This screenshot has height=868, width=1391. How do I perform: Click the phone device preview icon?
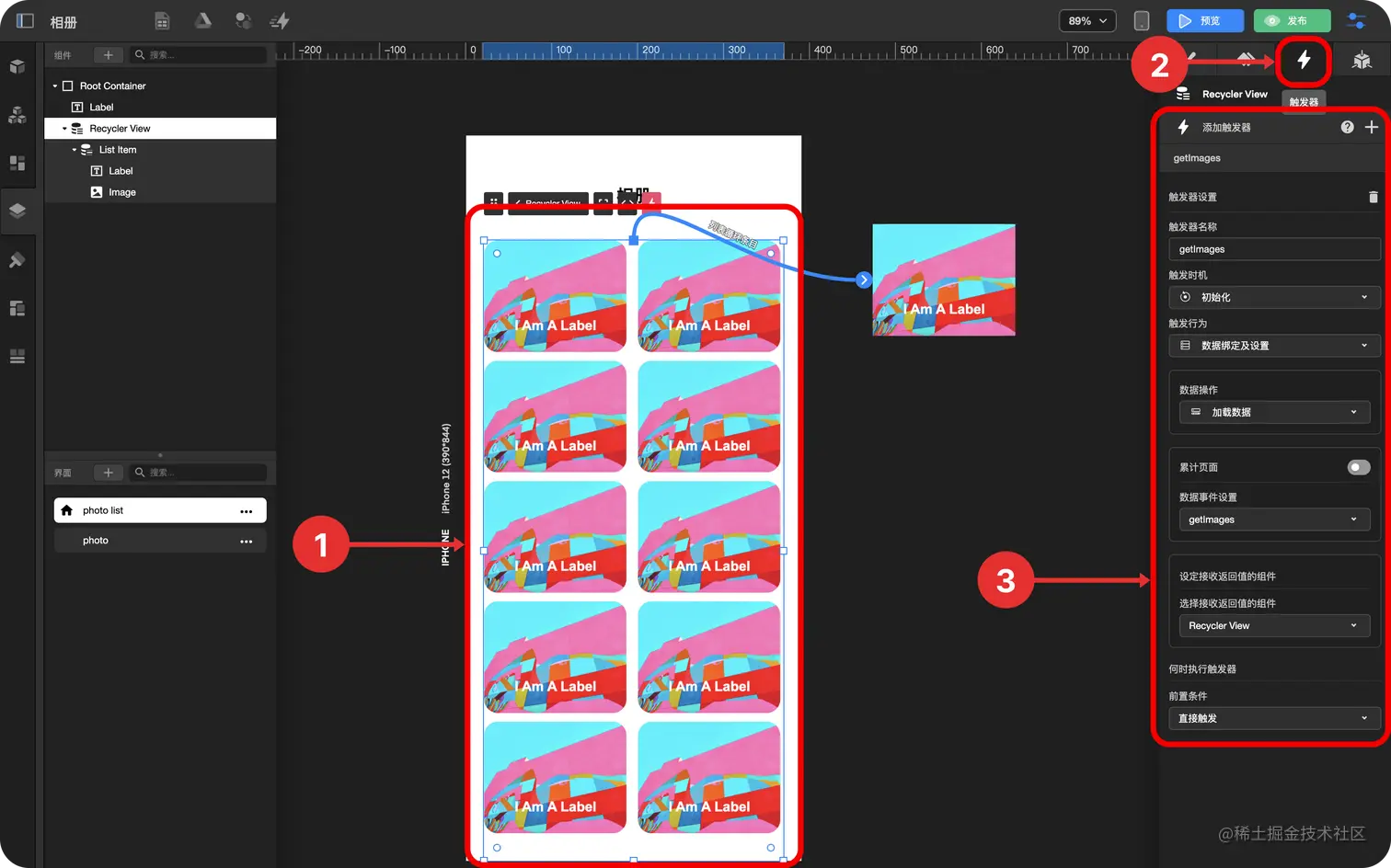(x=1142, y=20)
